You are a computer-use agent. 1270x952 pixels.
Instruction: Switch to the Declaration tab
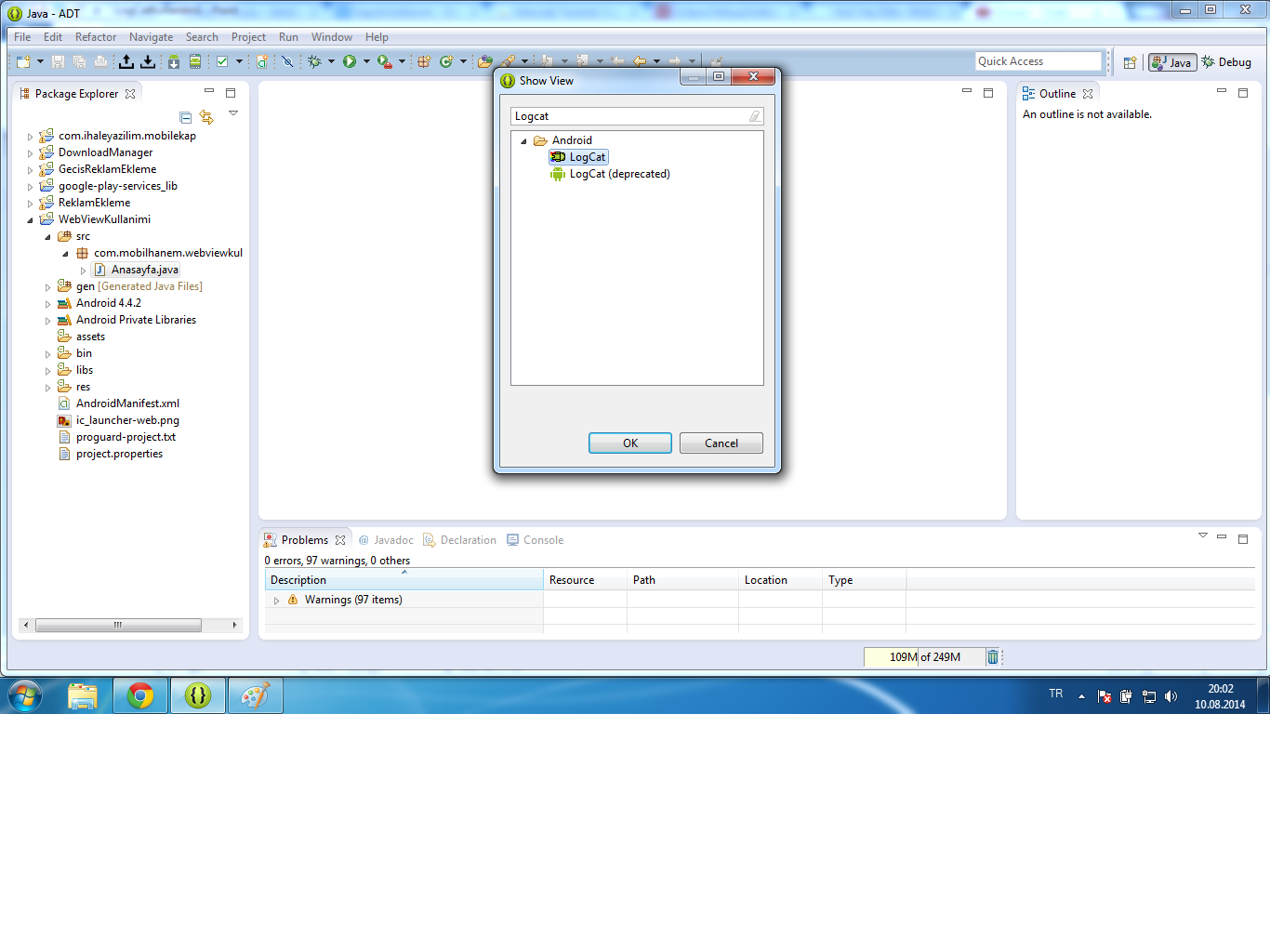click(x=460, y=540)
